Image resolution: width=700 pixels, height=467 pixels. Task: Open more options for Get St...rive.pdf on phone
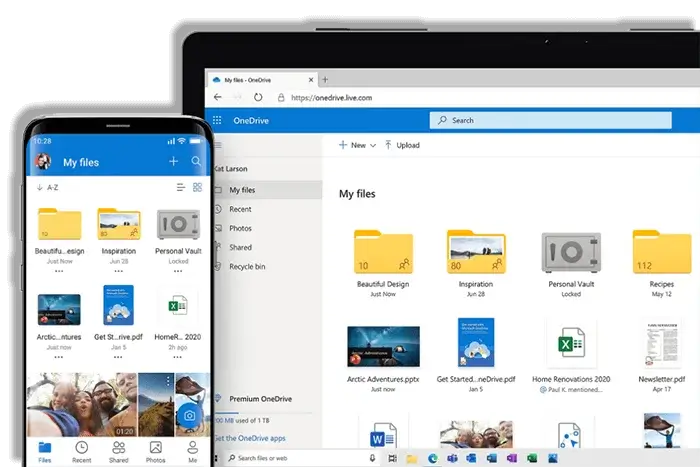[118, 357]
